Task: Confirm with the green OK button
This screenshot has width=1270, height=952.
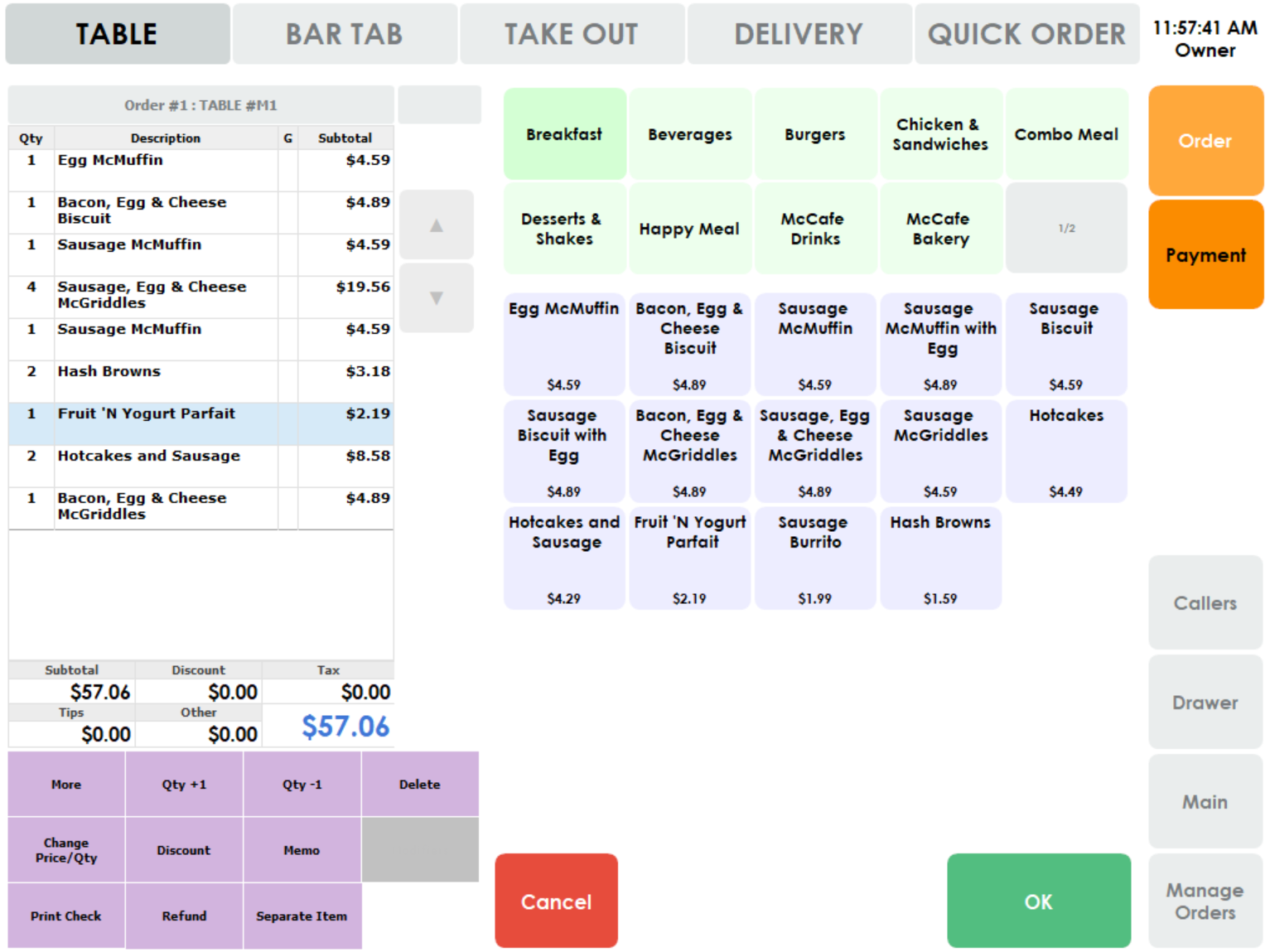Action: (x=1039, y=901)
